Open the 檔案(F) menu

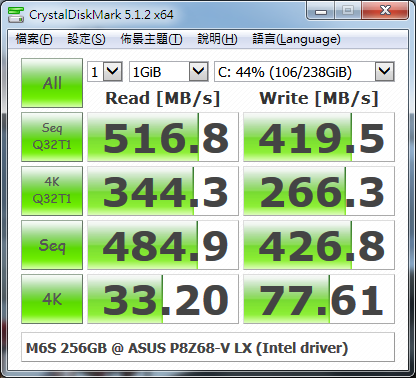click(x=34, y=39)
